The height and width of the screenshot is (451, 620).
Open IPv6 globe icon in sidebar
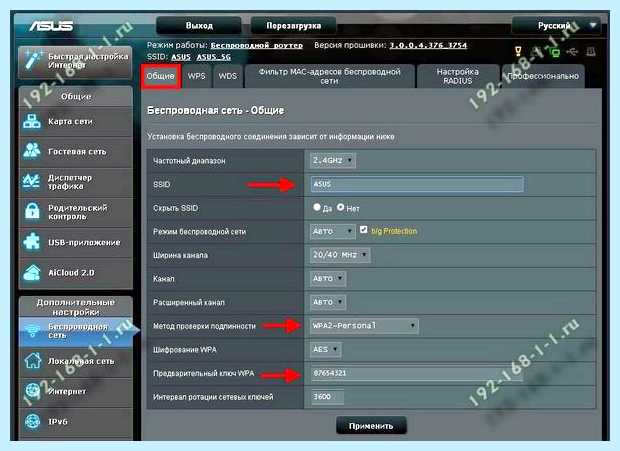tap(32, 421)
